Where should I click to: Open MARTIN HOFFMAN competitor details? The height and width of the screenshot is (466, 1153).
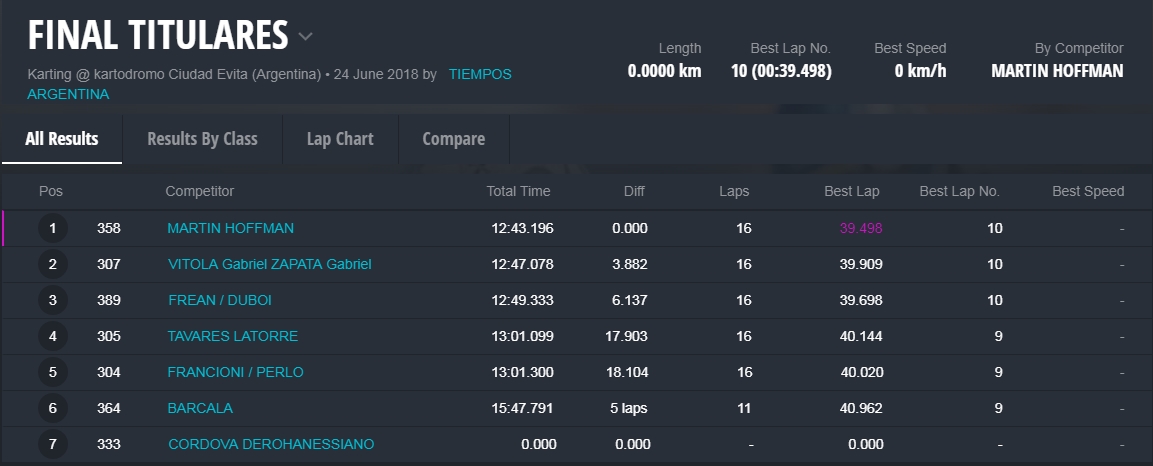pyautogui.click(x=230, y=228)
